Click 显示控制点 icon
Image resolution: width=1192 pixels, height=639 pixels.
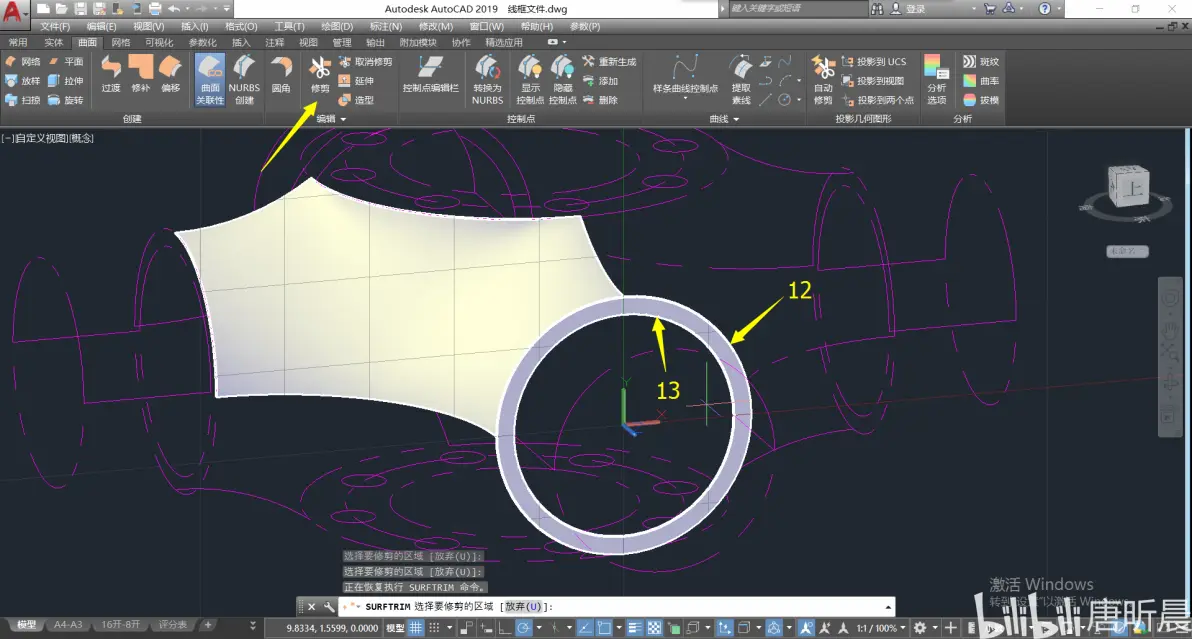point(530,79)
